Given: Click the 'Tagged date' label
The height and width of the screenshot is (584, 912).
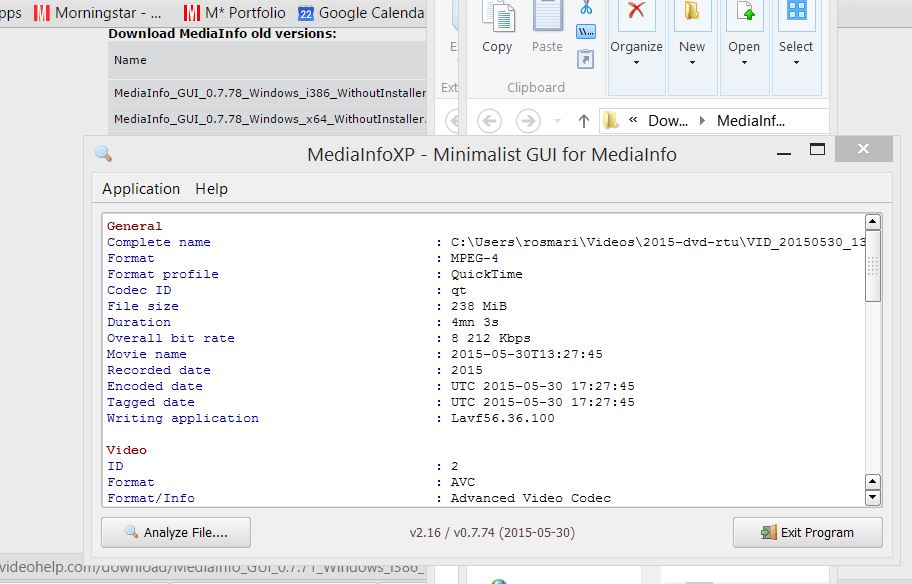Looking at the screenshot, I should tap(151, 402).
